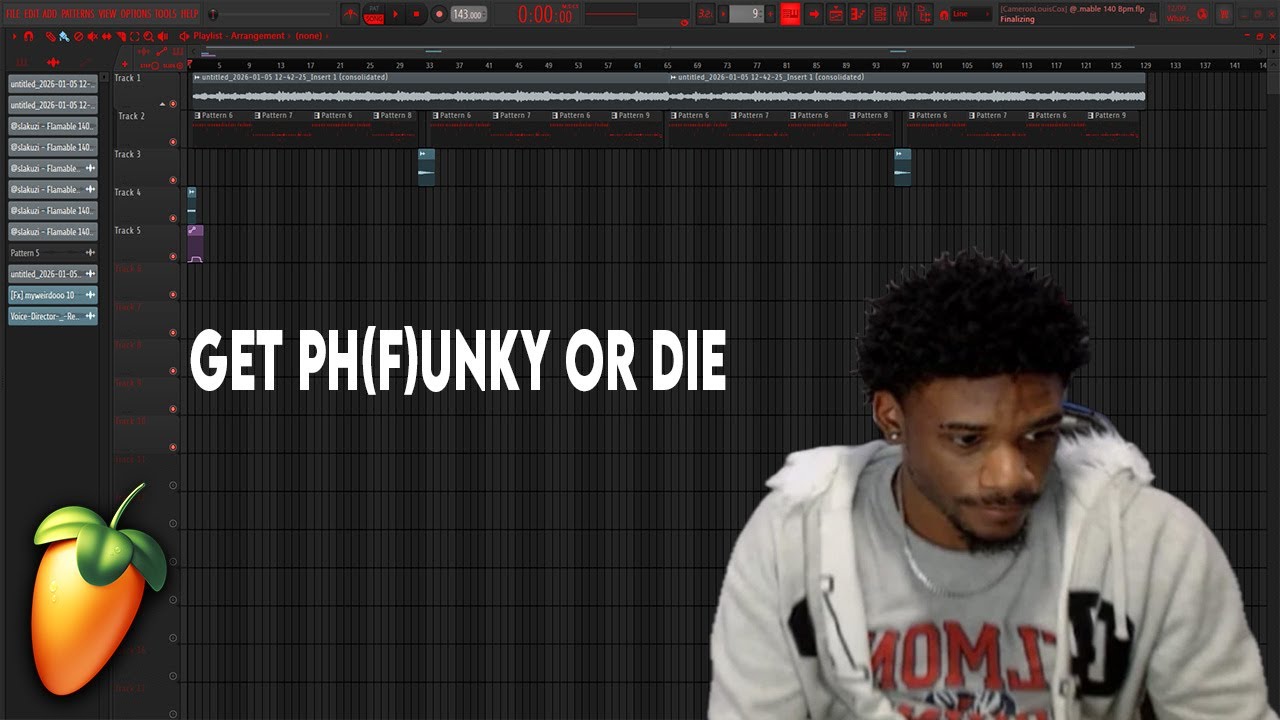Image resolution: width=1280 pixels, height=720 pixels.
Task: Open the TOOLS menu
Action: [164, 14]
